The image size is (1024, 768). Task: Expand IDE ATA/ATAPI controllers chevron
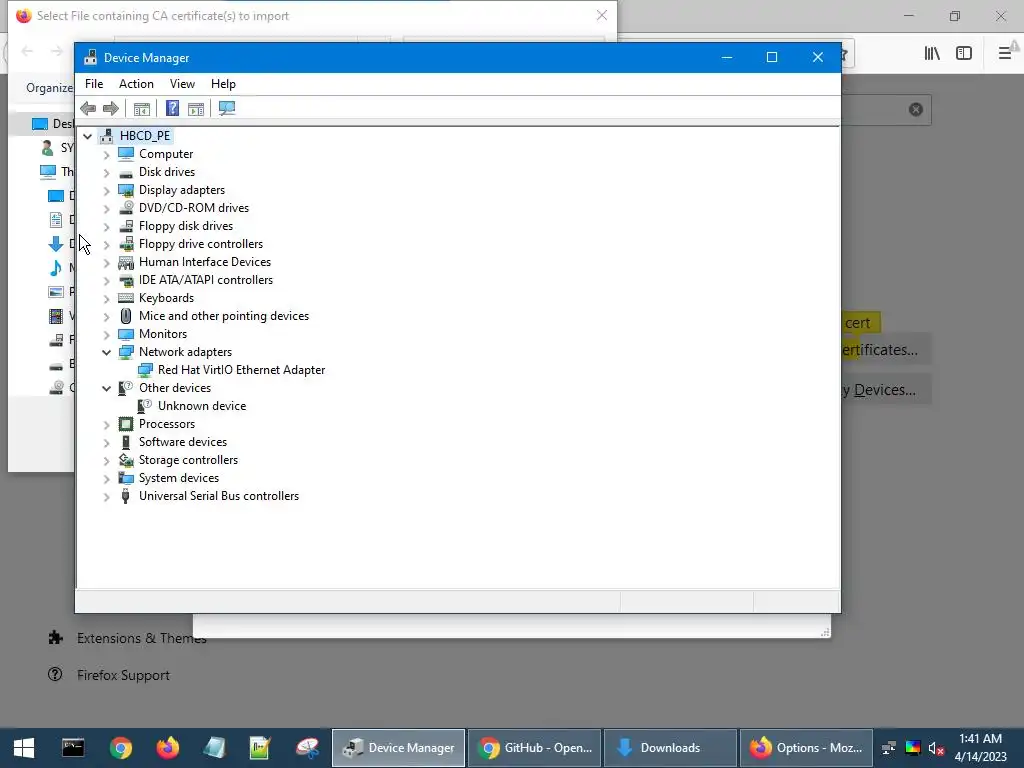click(106, 281)
